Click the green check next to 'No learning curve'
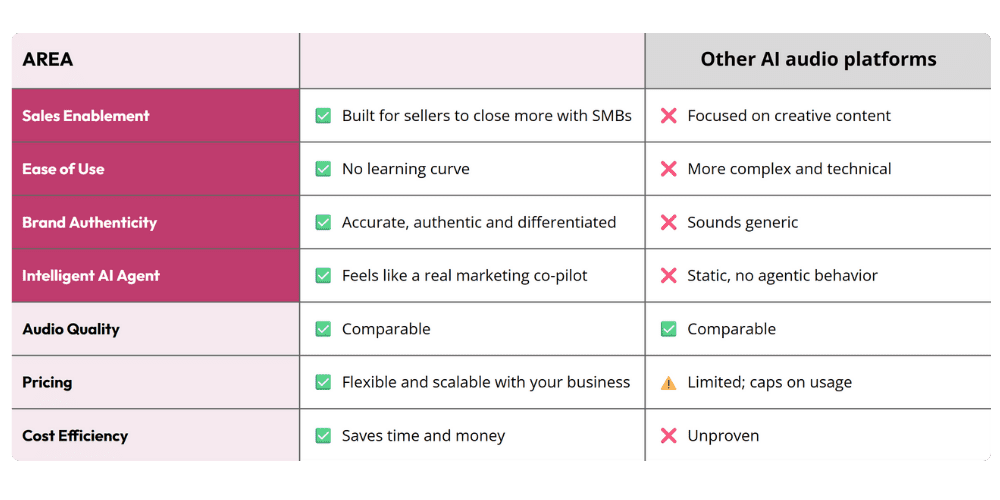This screenshot has height=500, width=1000. point(323,169)
